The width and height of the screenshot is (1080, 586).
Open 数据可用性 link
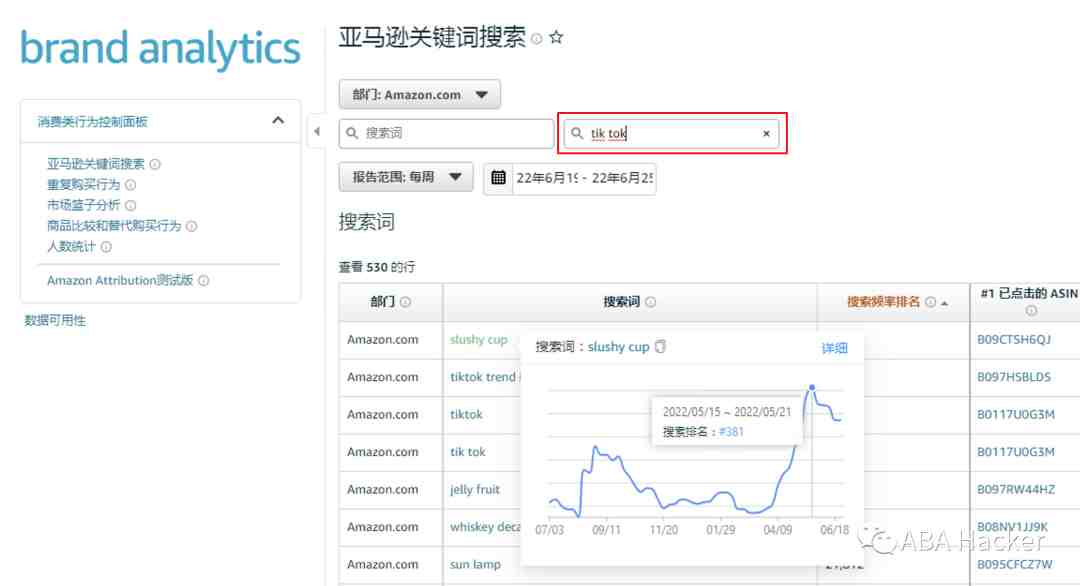pos(55,320)
